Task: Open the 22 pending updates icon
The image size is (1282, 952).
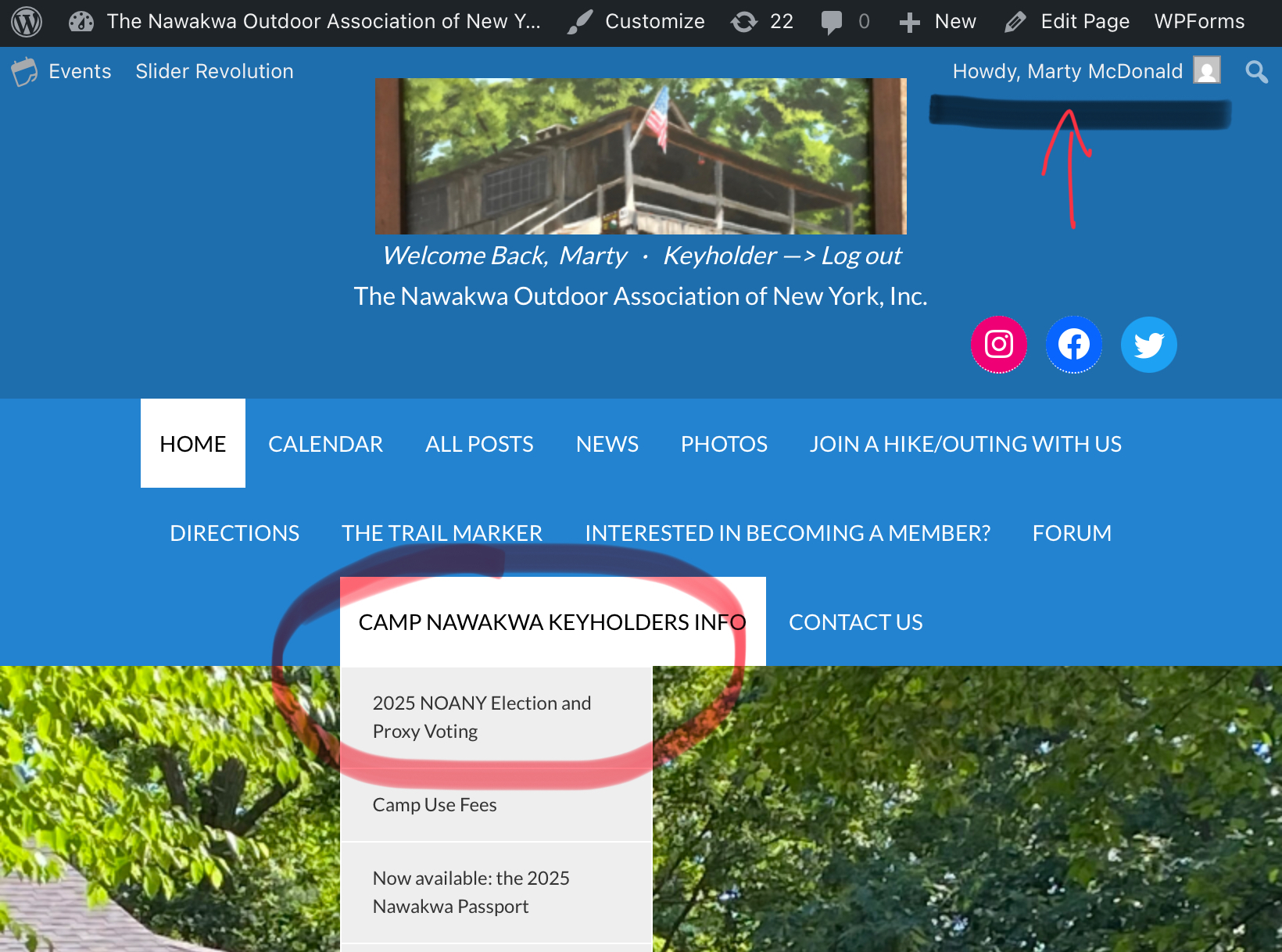Action: tap(744, 22)
